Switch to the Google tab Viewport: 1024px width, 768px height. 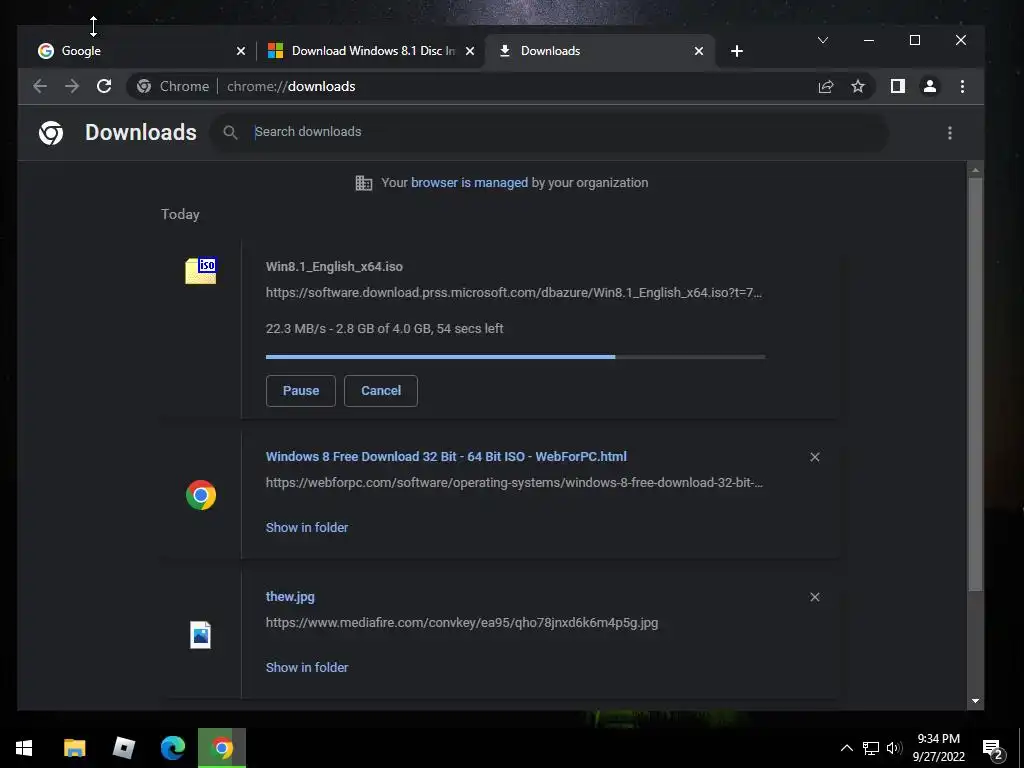(x=139, y=51)
